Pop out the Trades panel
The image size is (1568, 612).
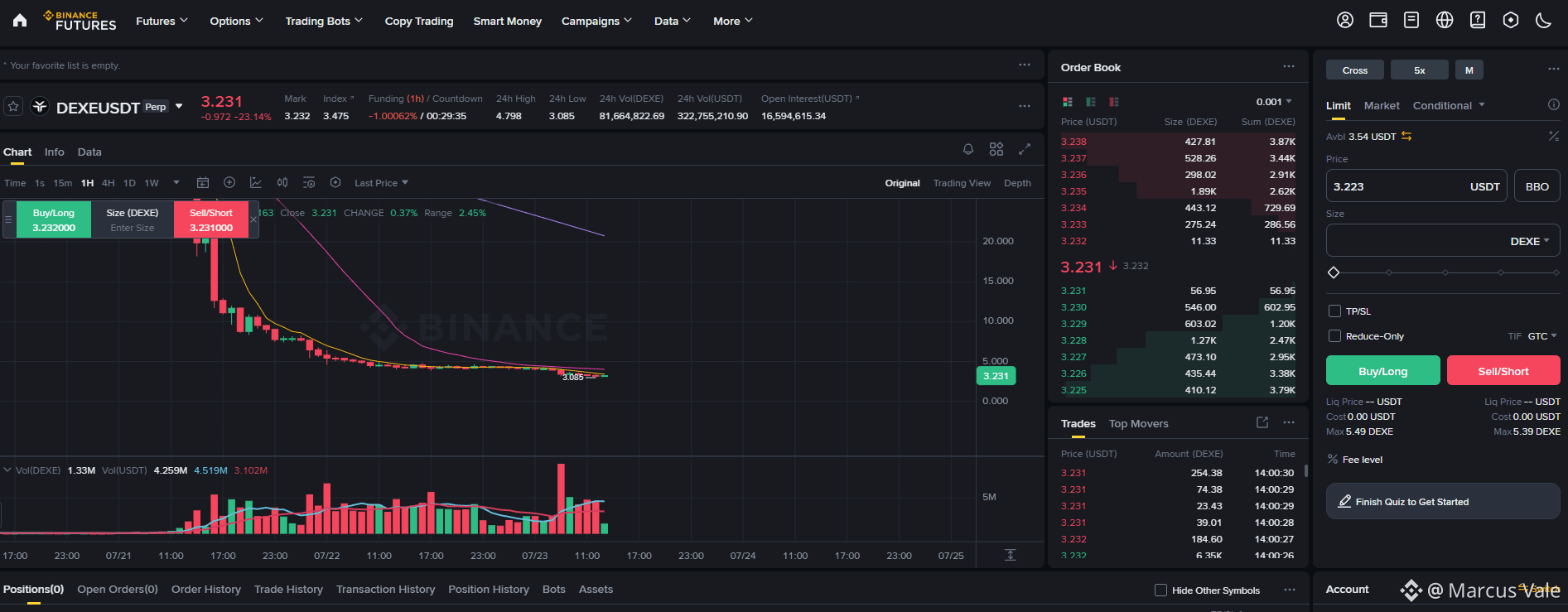pyautogui.click(x=1262, y=423)
